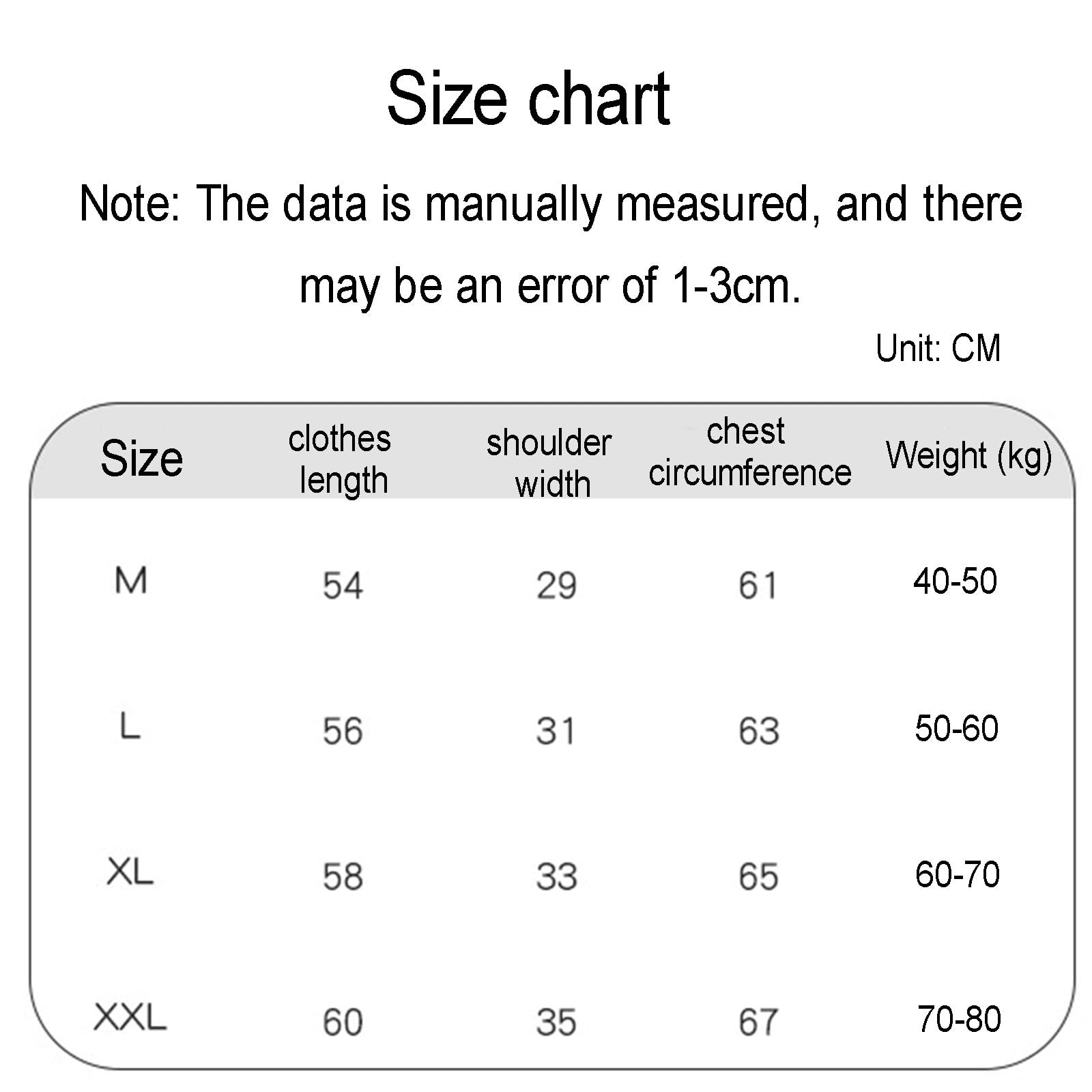
Task: Select the manual measurement note text
Action: [551, 244]
